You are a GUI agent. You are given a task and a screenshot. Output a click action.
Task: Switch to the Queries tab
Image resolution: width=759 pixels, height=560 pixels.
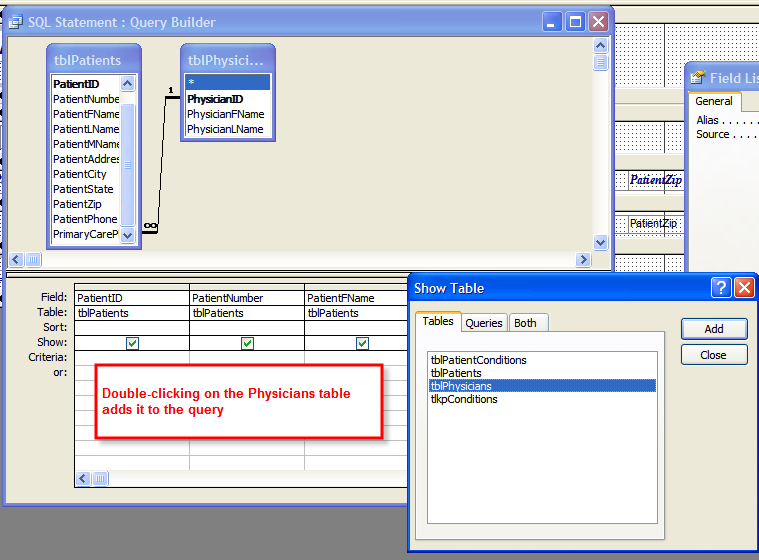click(x=484, y=323)
